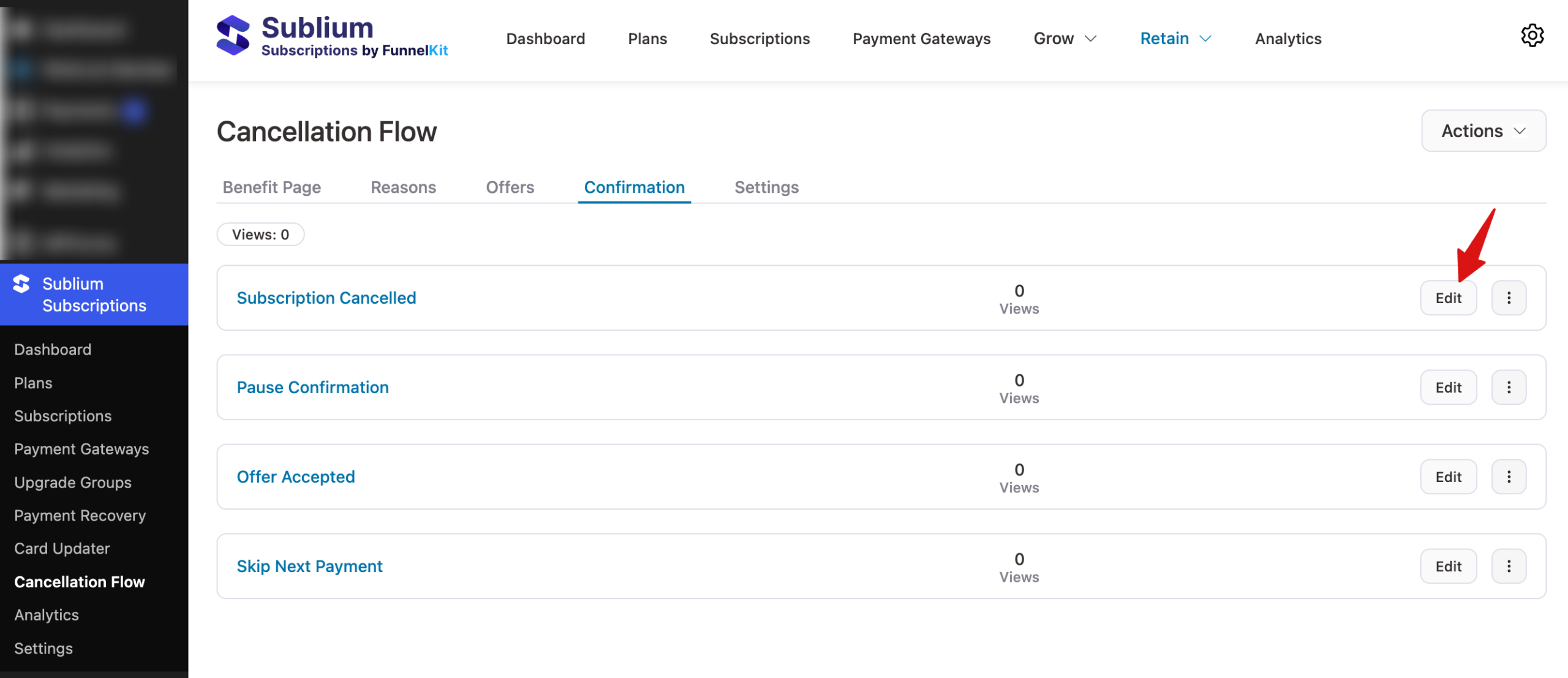Open the Benefit Page tab

[x=271, y=187]
